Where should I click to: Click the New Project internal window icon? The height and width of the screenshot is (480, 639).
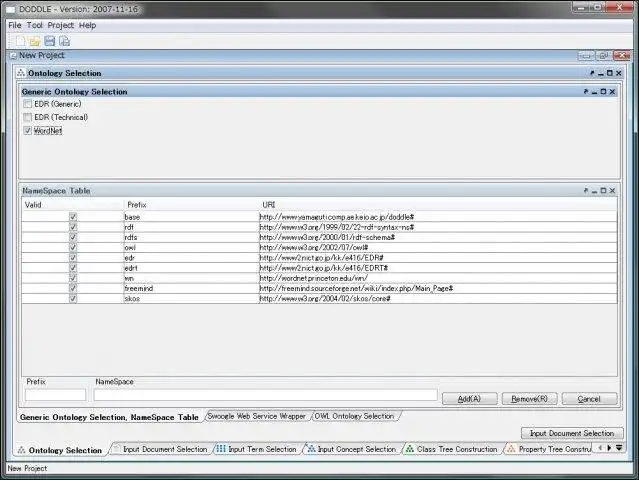[13, 55]
